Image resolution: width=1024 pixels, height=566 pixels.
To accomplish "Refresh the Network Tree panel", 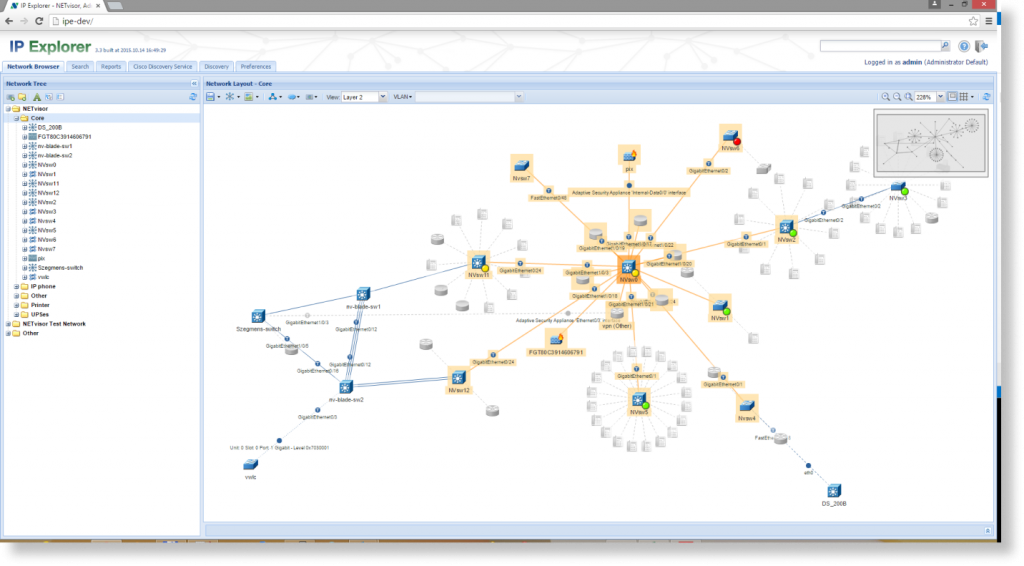I will tap(193, 97).
